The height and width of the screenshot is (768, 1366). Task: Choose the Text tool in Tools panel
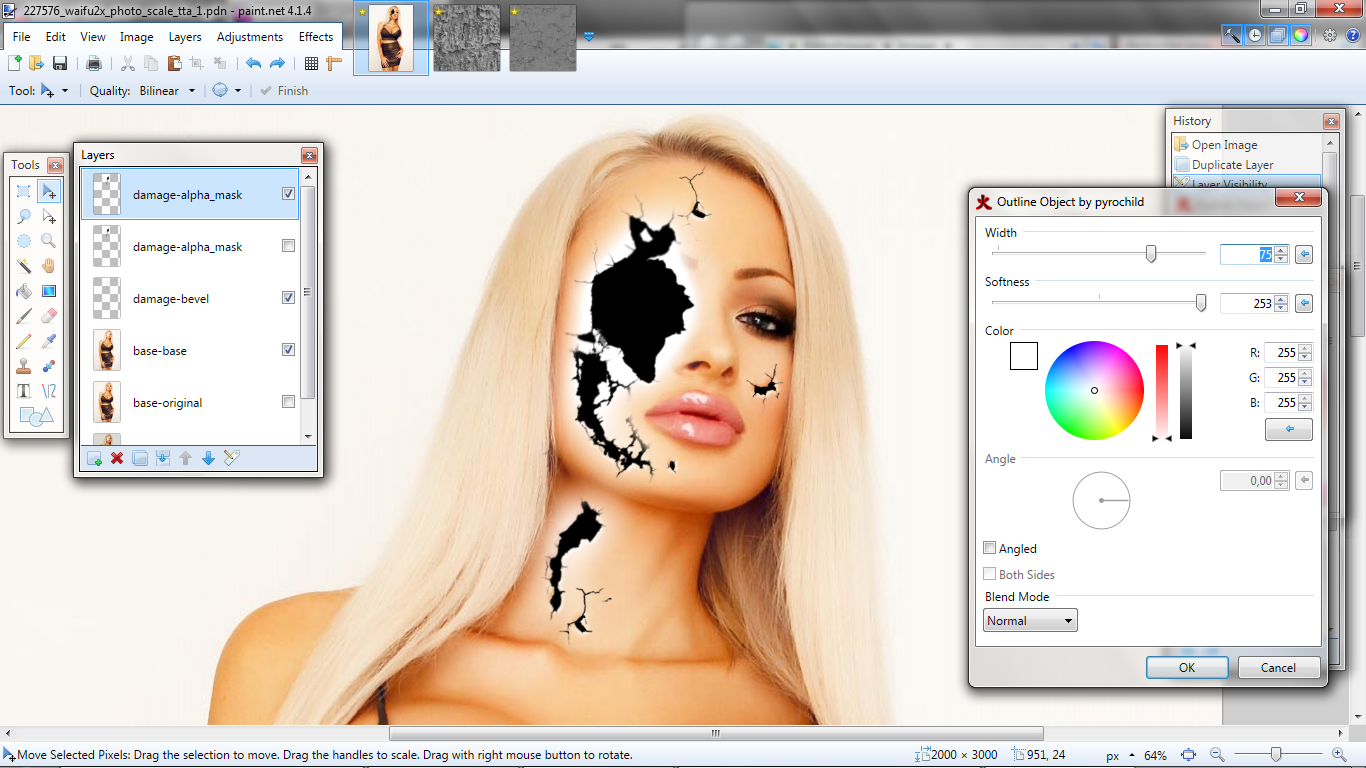(24, 391)
